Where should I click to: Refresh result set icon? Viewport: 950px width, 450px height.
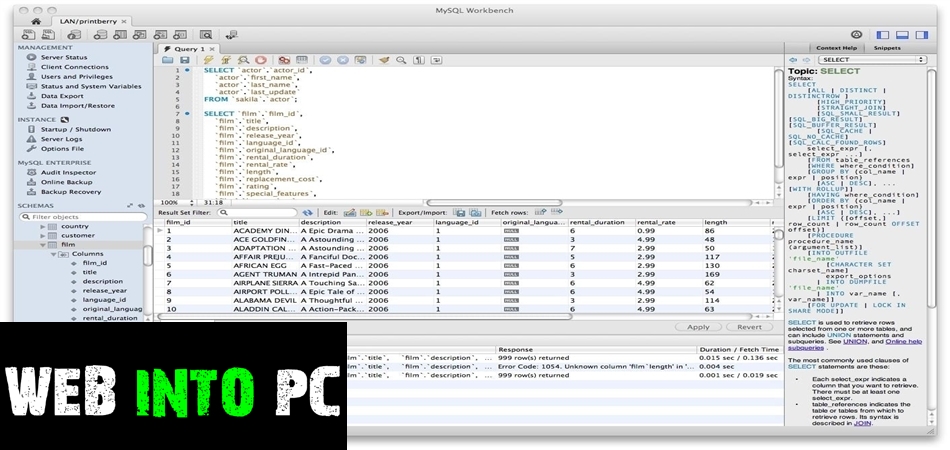pyautogui.click(x=308, y=213)
